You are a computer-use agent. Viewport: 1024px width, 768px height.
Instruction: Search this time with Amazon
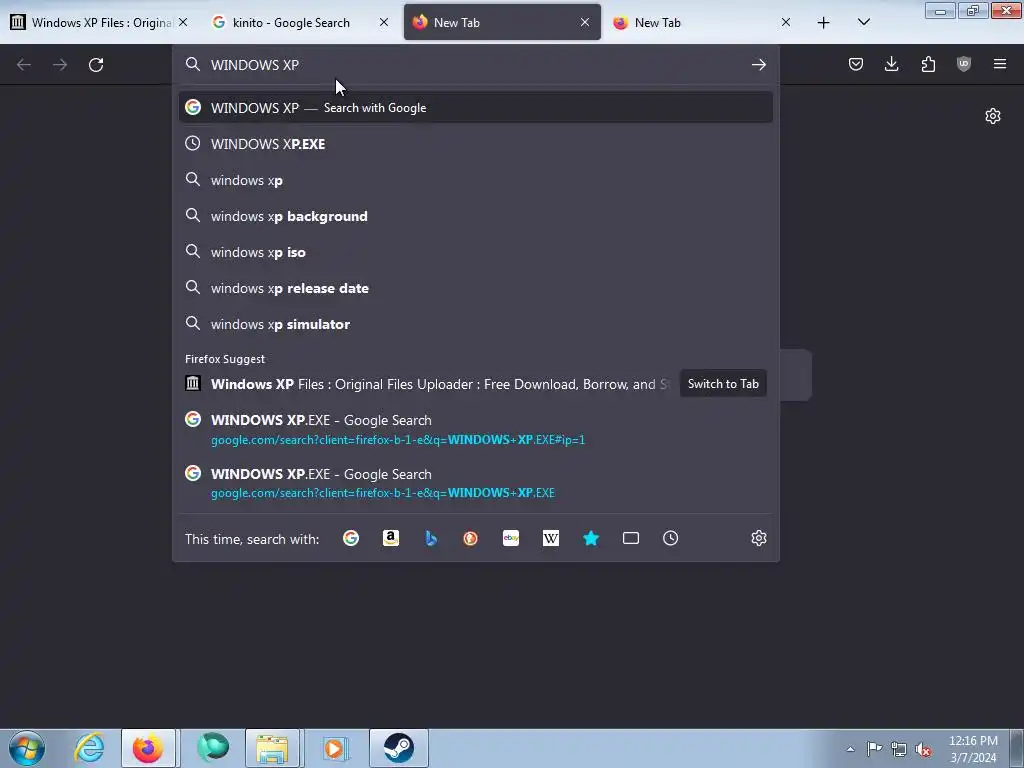point(391,538)
